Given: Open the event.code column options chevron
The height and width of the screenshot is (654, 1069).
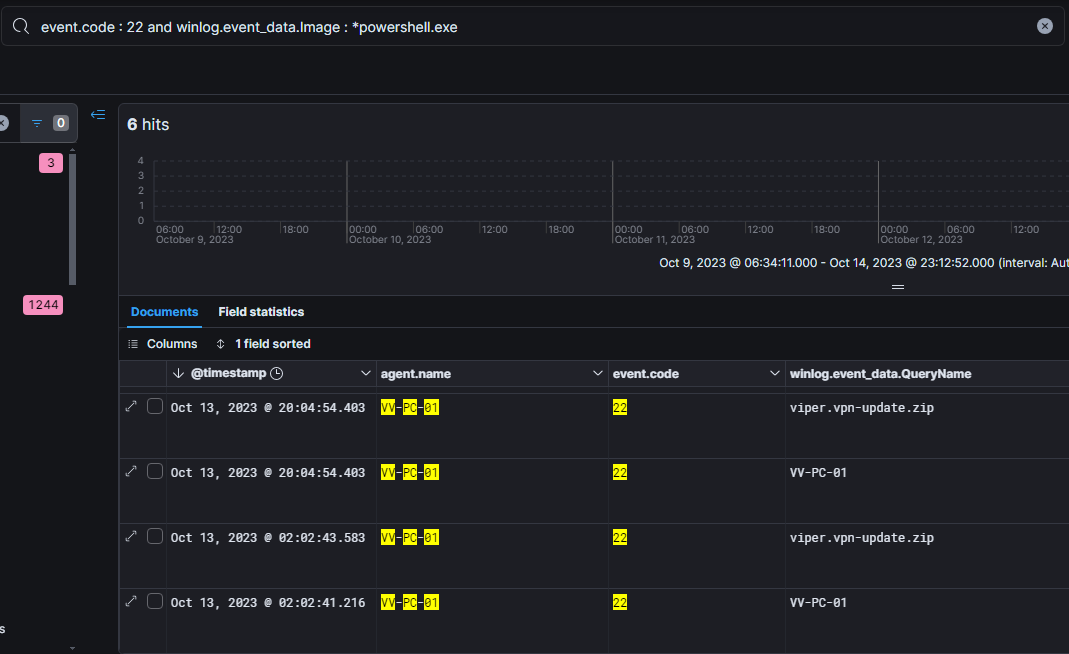Looking at the screenshot, I should (x=774, y=374).
